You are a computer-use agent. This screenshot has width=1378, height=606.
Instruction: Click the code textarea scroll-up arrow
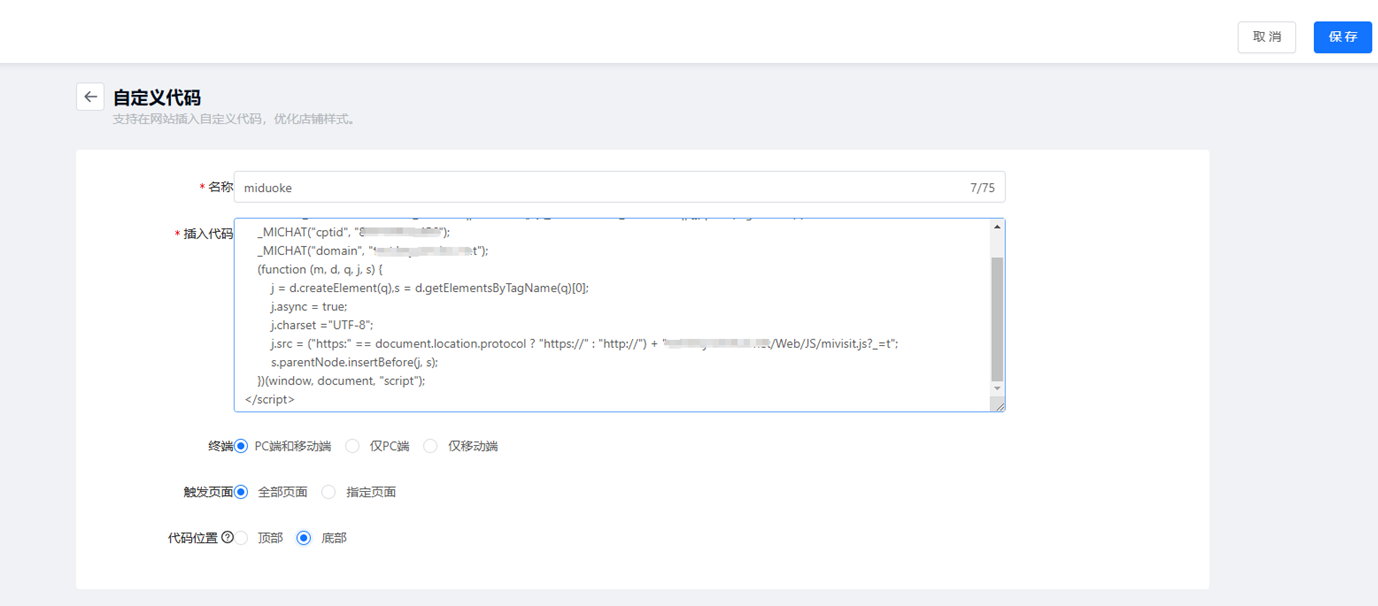996,227
